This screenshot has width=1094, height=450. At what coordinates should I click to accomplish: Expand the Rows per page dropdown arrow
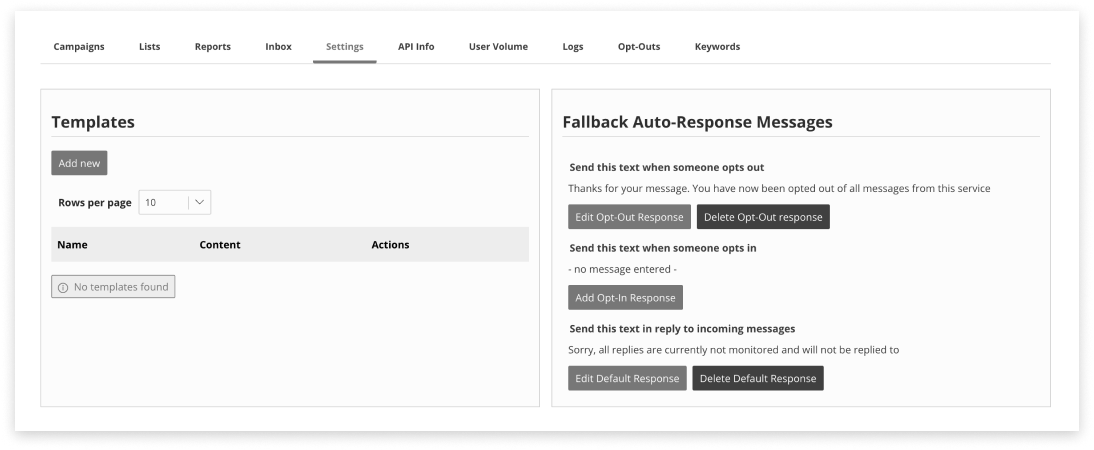pyautogui.click(x=200, y=202)
